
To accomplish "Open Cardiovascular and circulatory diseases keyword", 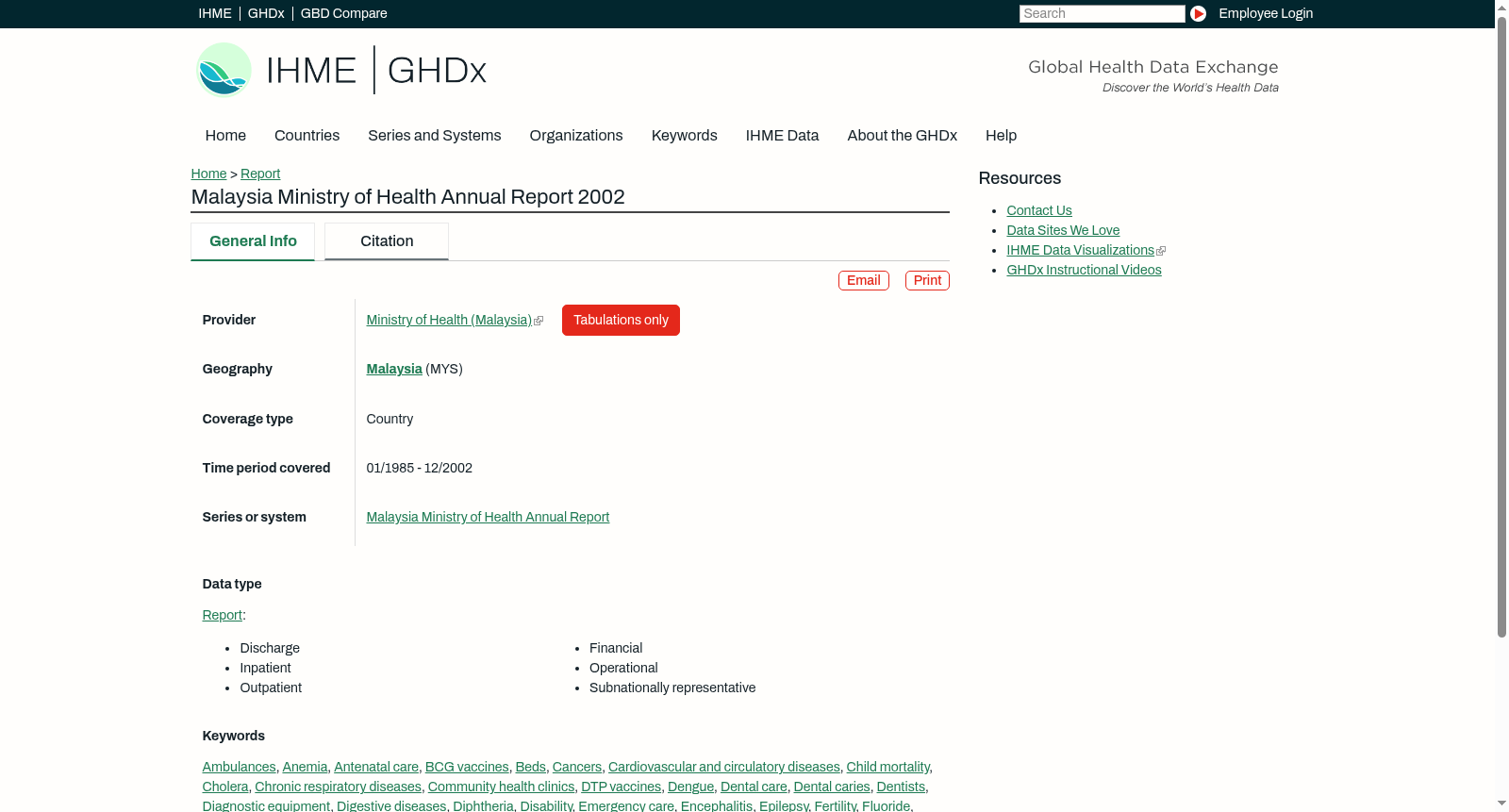I will pyautogui.click(x=724, y=767).
